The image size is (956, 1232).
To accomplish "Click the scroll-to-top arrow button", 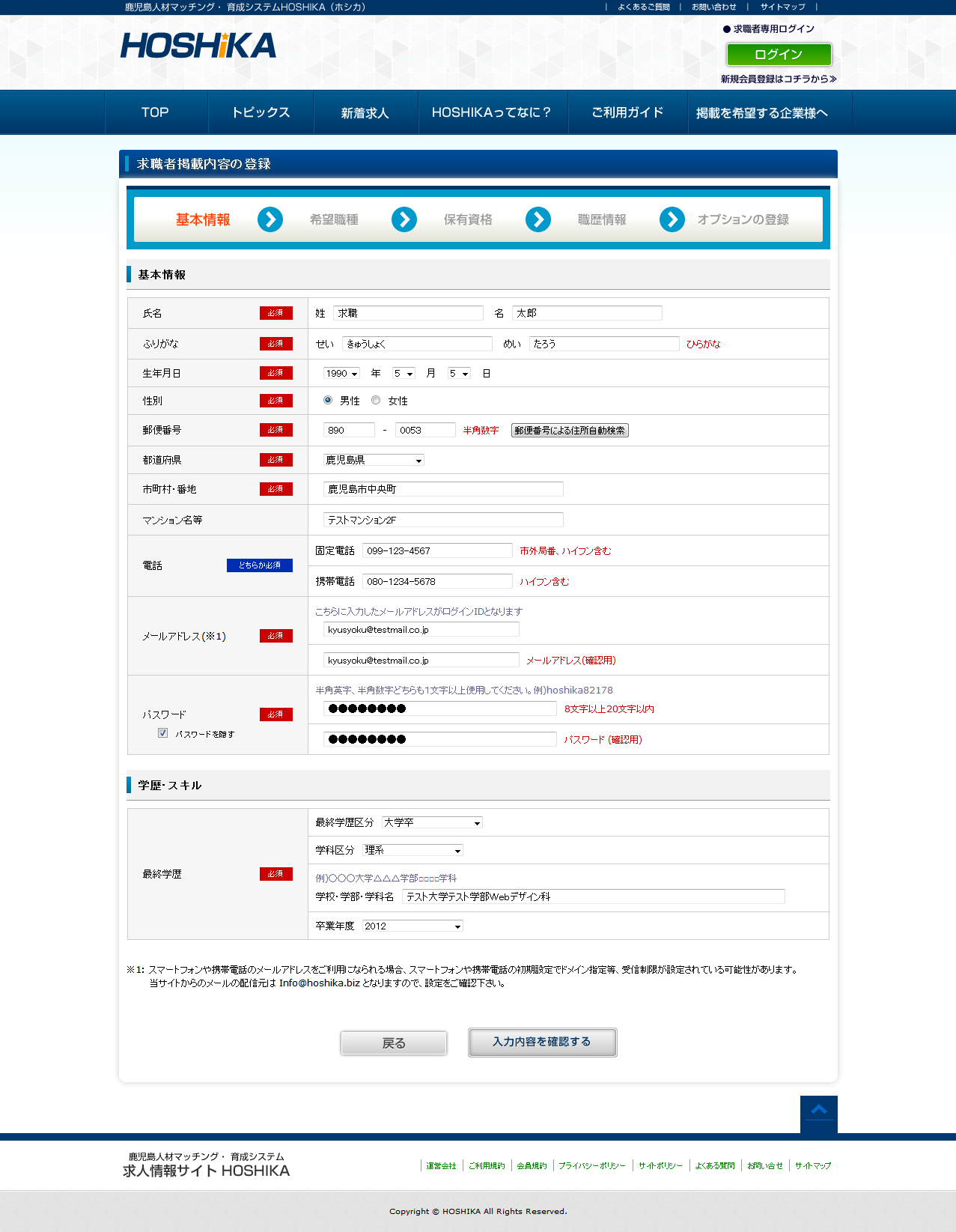I will click(818, 1113).
